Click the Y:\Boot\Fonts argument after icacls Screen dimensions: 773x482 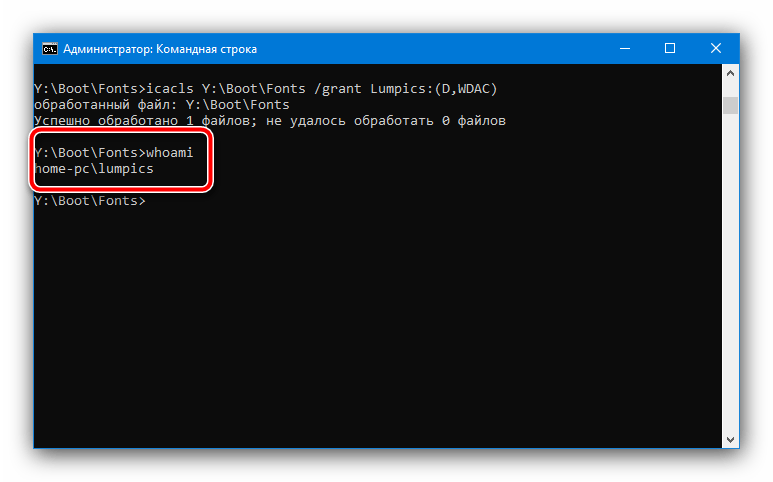point(253,89)
